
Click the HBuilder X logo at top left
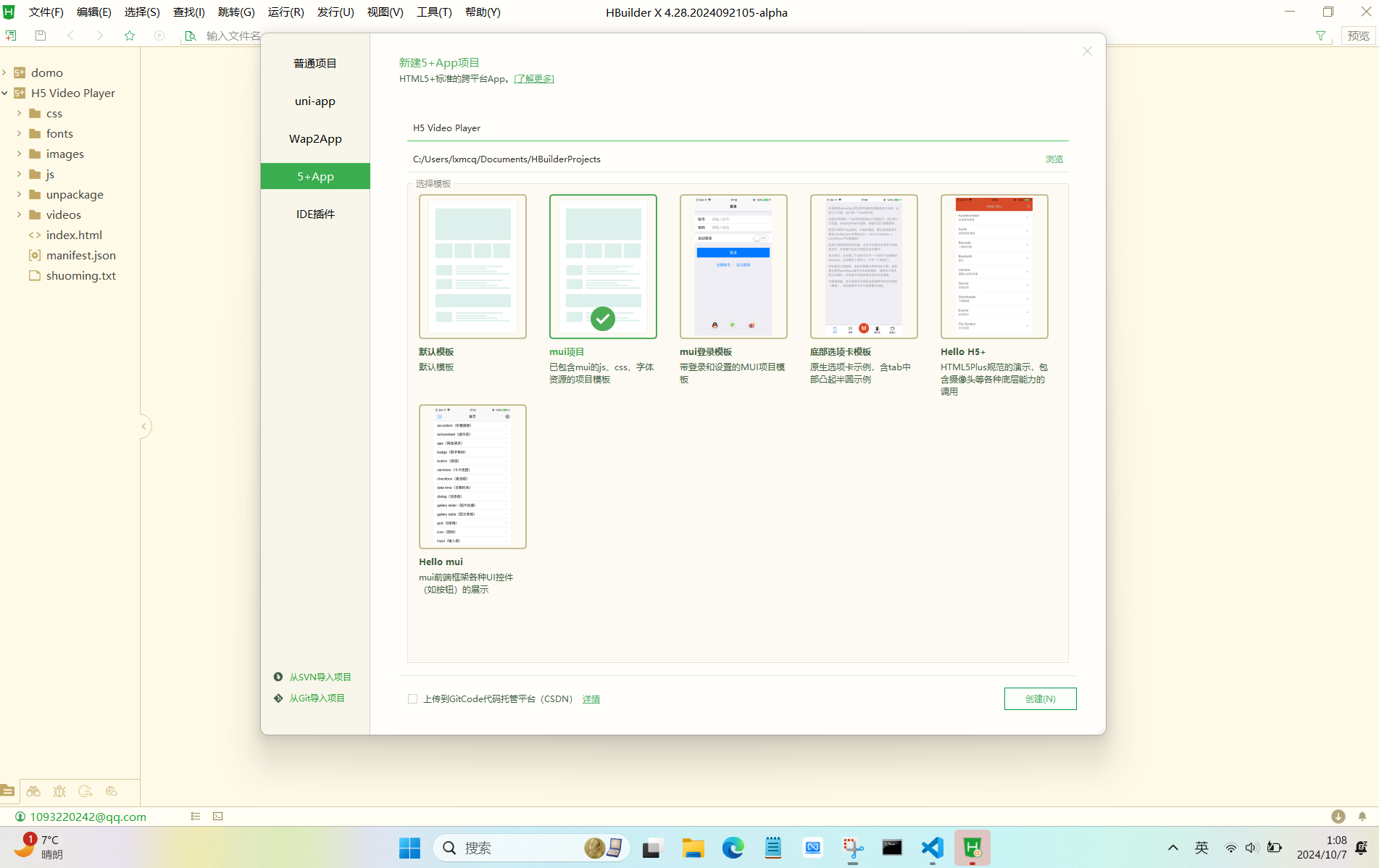pyautogui.click(x=9, y=12)
